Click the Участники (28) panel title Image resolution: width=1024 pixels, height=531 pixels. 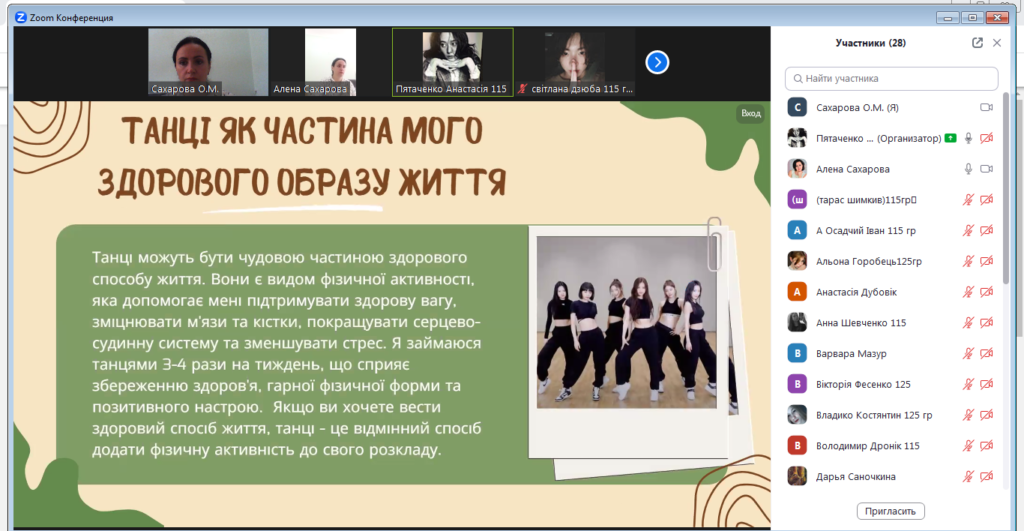tap(871, 43)
